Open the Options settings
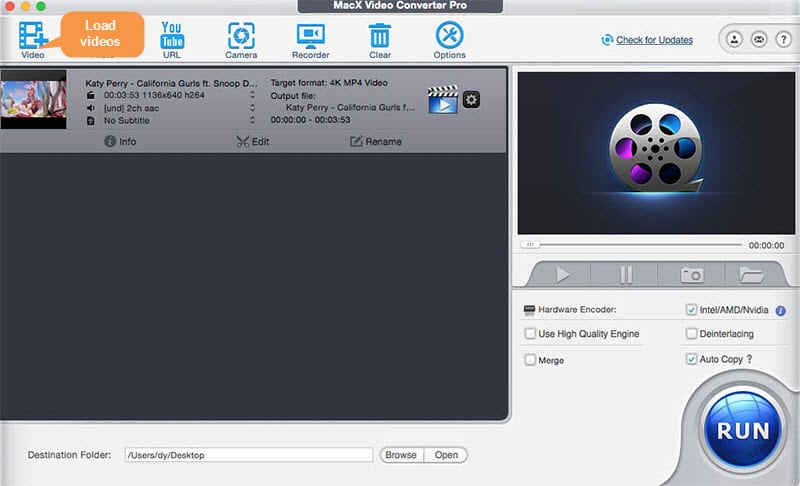This screenshot has height=486, width=800. coord(449,40)
